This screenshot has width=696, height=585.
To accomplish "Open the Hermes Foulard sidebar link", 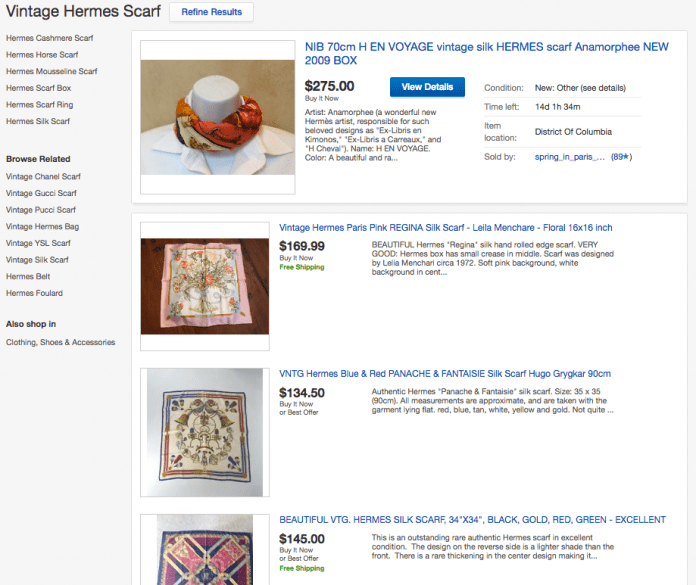I will 34,293.
